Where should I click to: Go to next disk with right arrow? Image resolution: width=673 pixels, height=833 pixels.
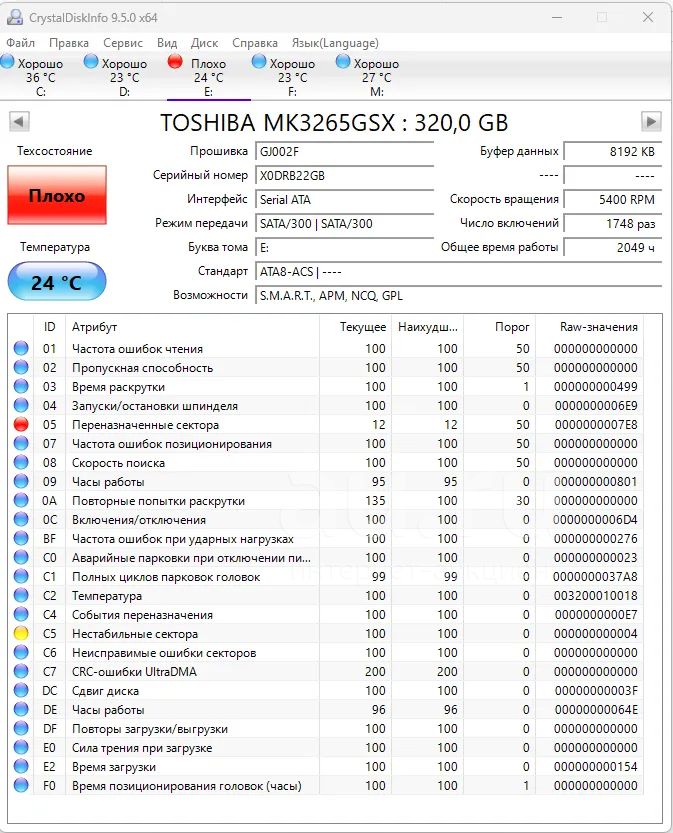click(x=651, y=122)
